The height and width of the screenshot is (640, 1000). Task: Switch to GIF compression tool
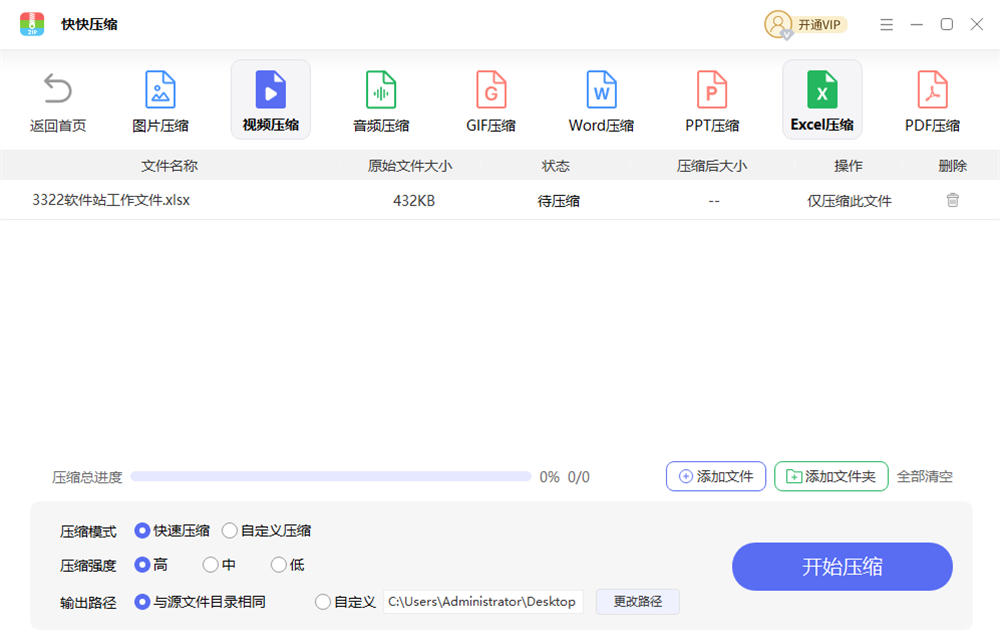pyautogui.click(x=491, y=90)
